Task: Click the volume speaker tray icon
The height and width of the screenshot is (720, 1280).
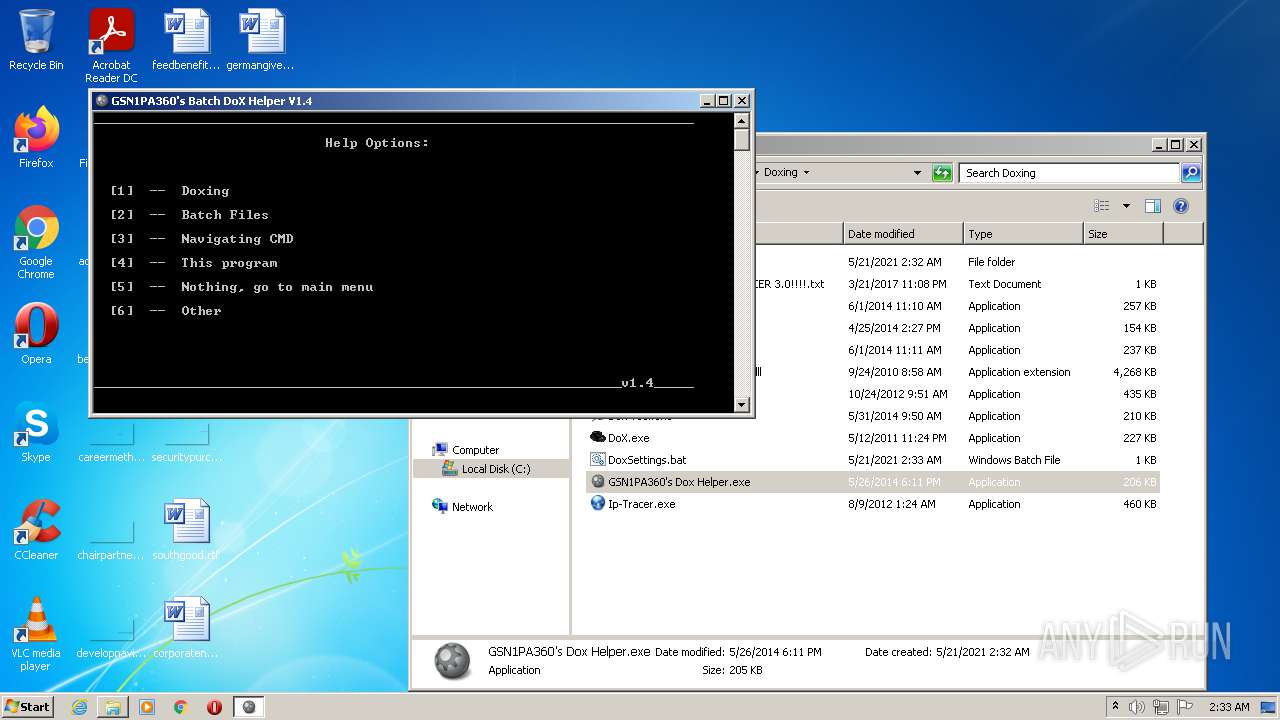Action: pos(1138,707)
